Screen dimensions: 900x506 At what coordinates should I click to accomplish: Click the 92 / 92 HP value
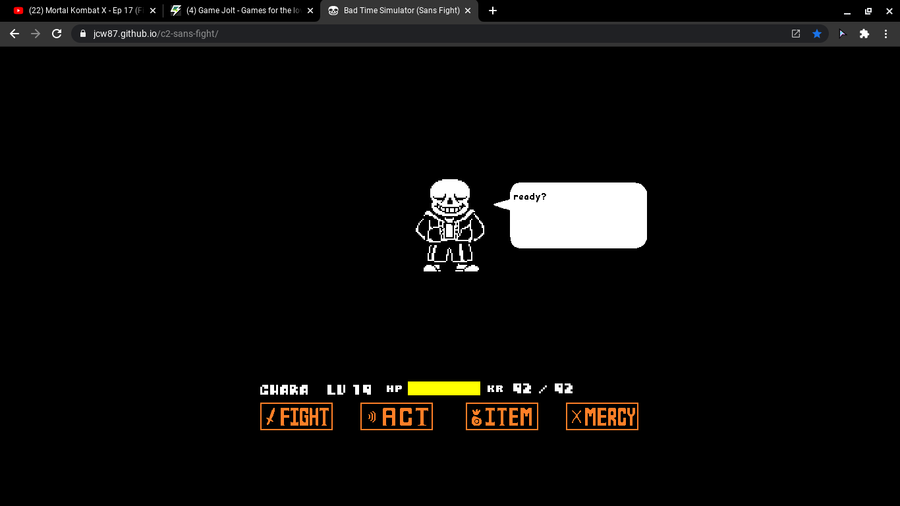click(x=542, y=389)
